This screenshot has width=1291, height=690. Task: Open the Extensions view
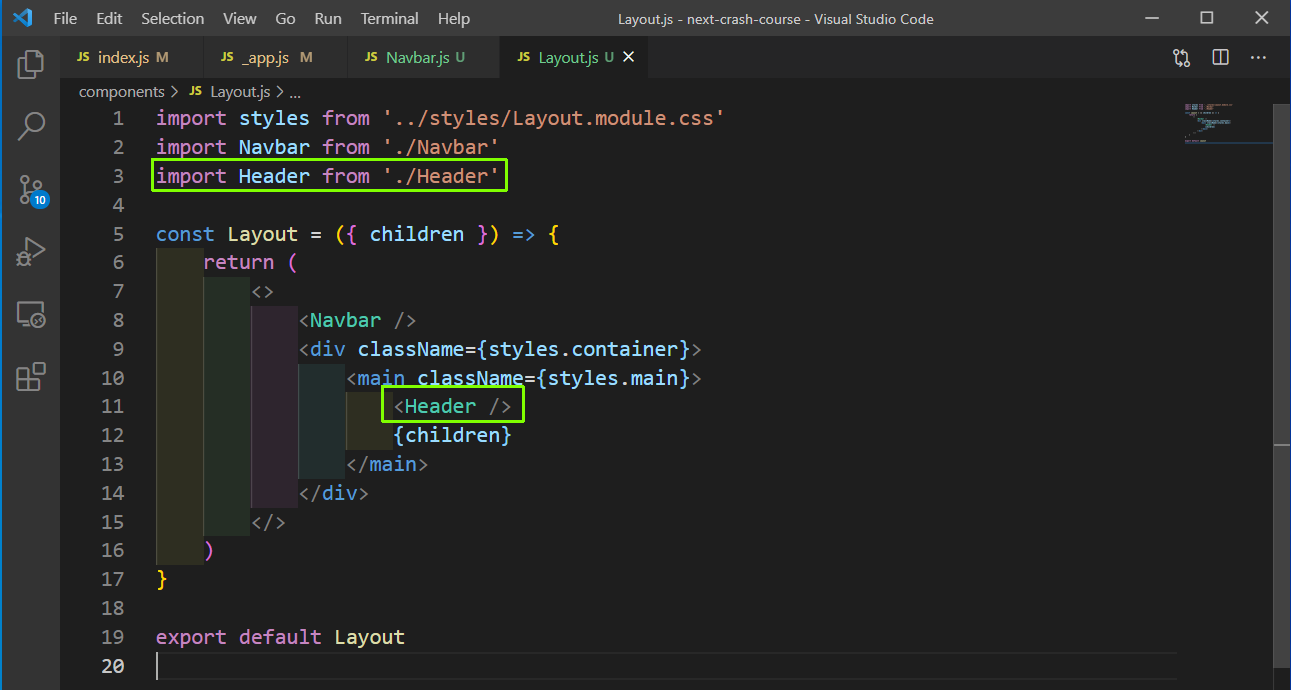coord(31,377)
